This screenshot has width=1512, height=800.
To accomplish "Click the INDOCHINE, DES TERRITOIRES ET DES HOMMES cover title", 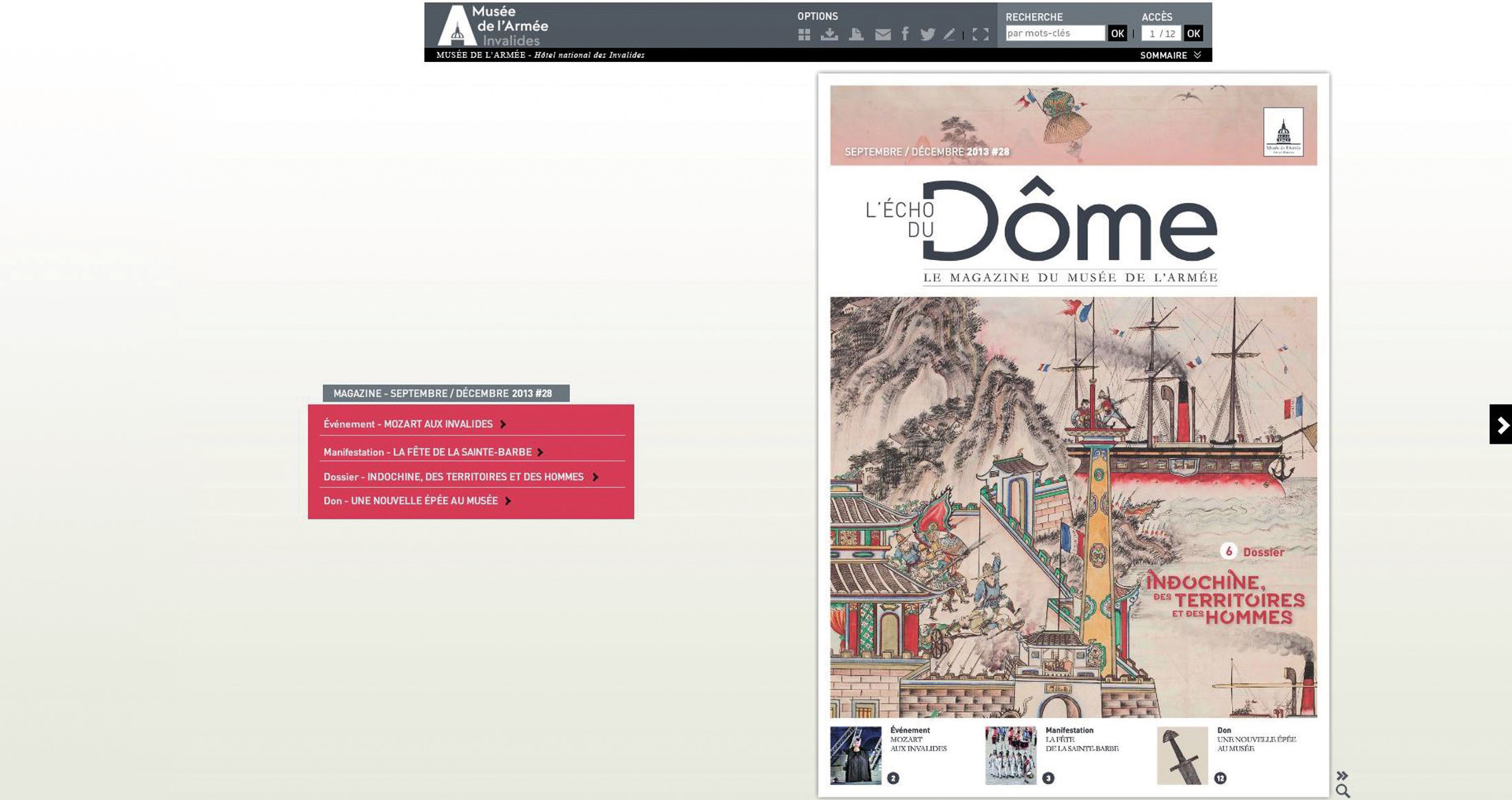I will point(1225,599).
